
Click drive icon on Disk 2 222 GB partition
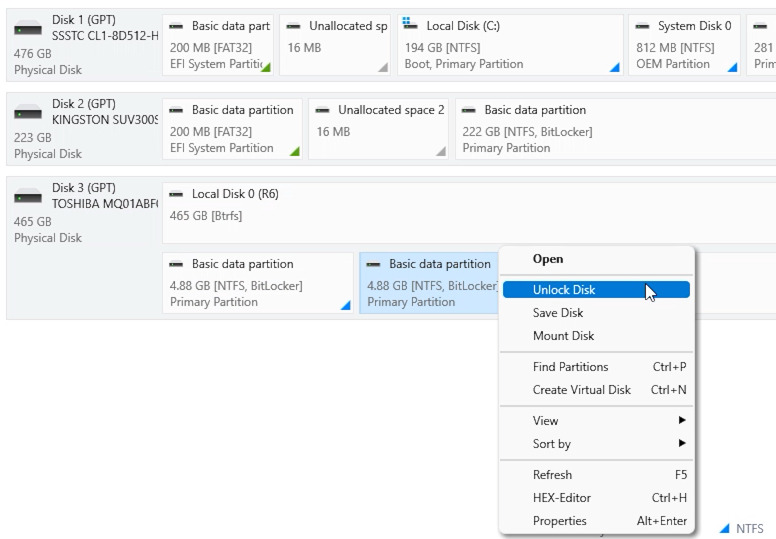pyautogui.click(x=469, y=110)
